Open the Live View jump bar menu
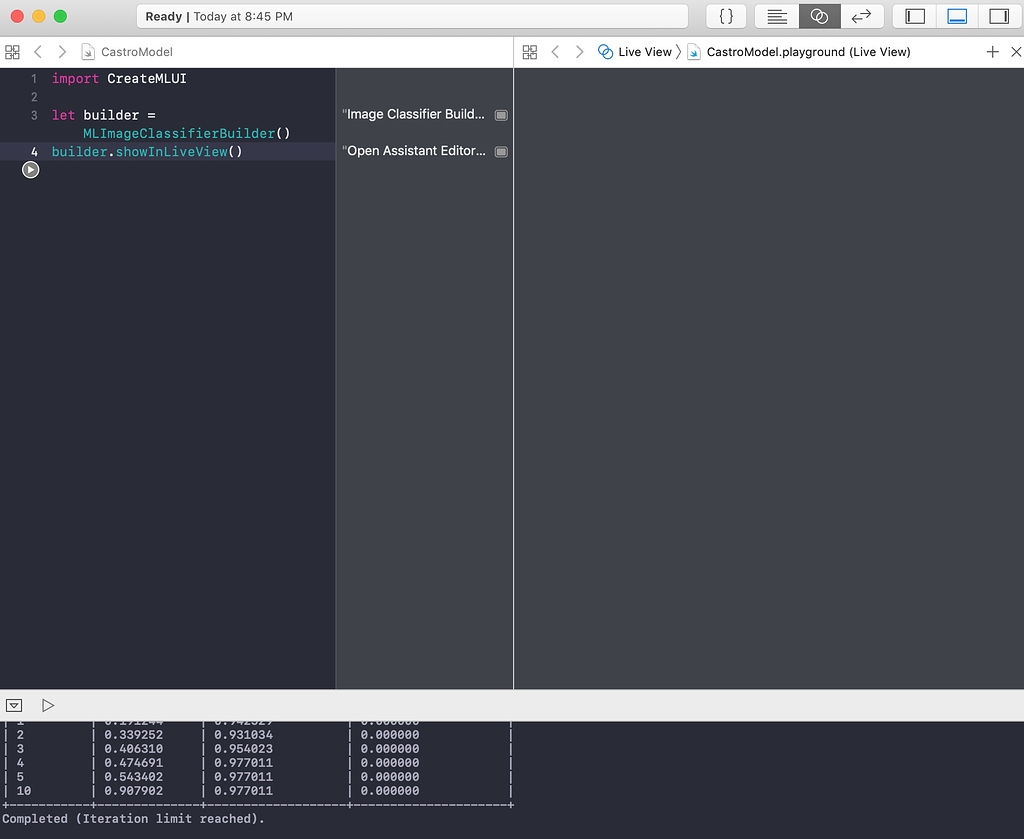Viewport: 1024px width, 839px height. coord(635,52)
